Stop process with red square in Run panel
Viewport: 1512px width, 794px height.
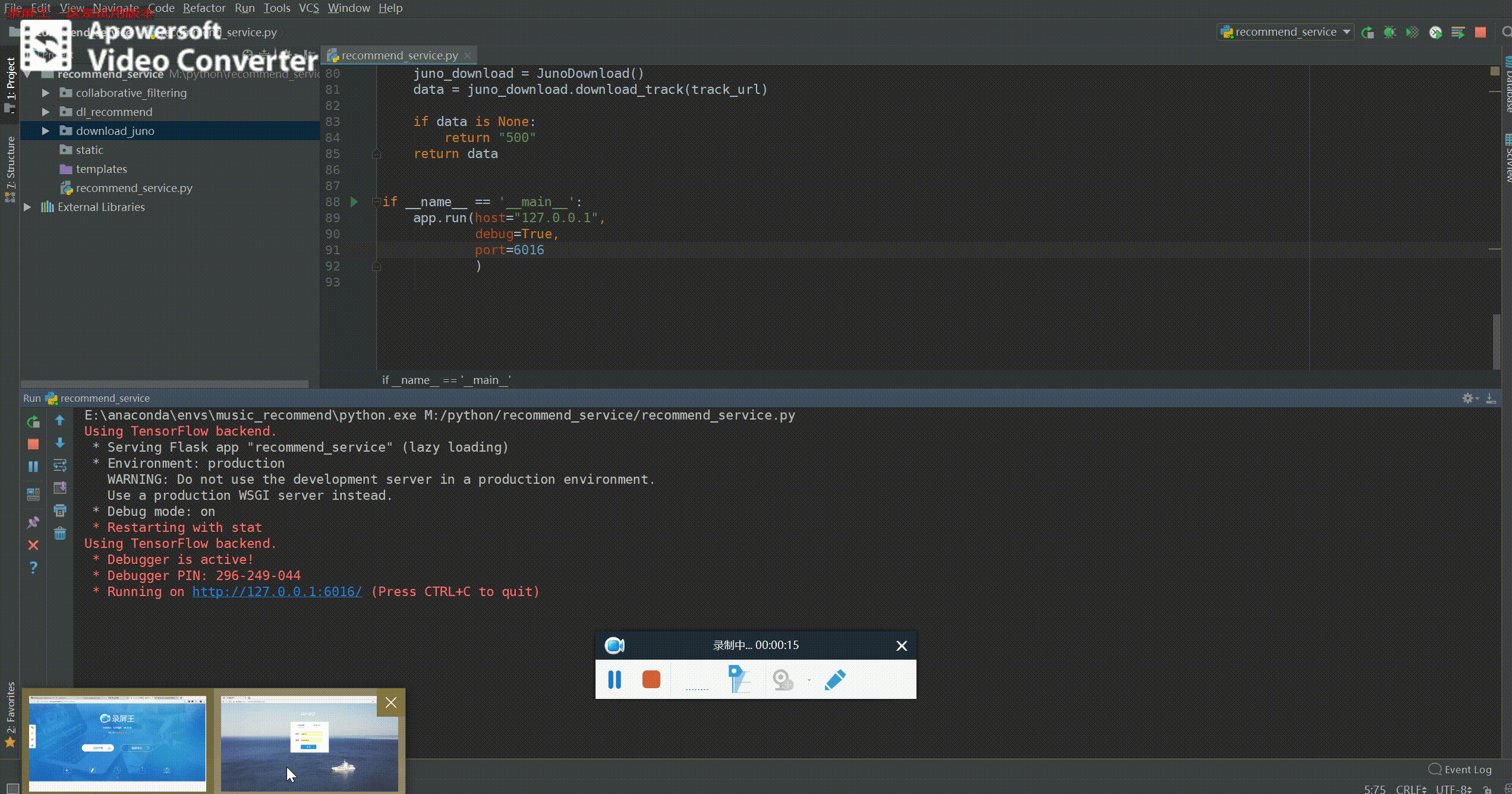click(33, 444)
